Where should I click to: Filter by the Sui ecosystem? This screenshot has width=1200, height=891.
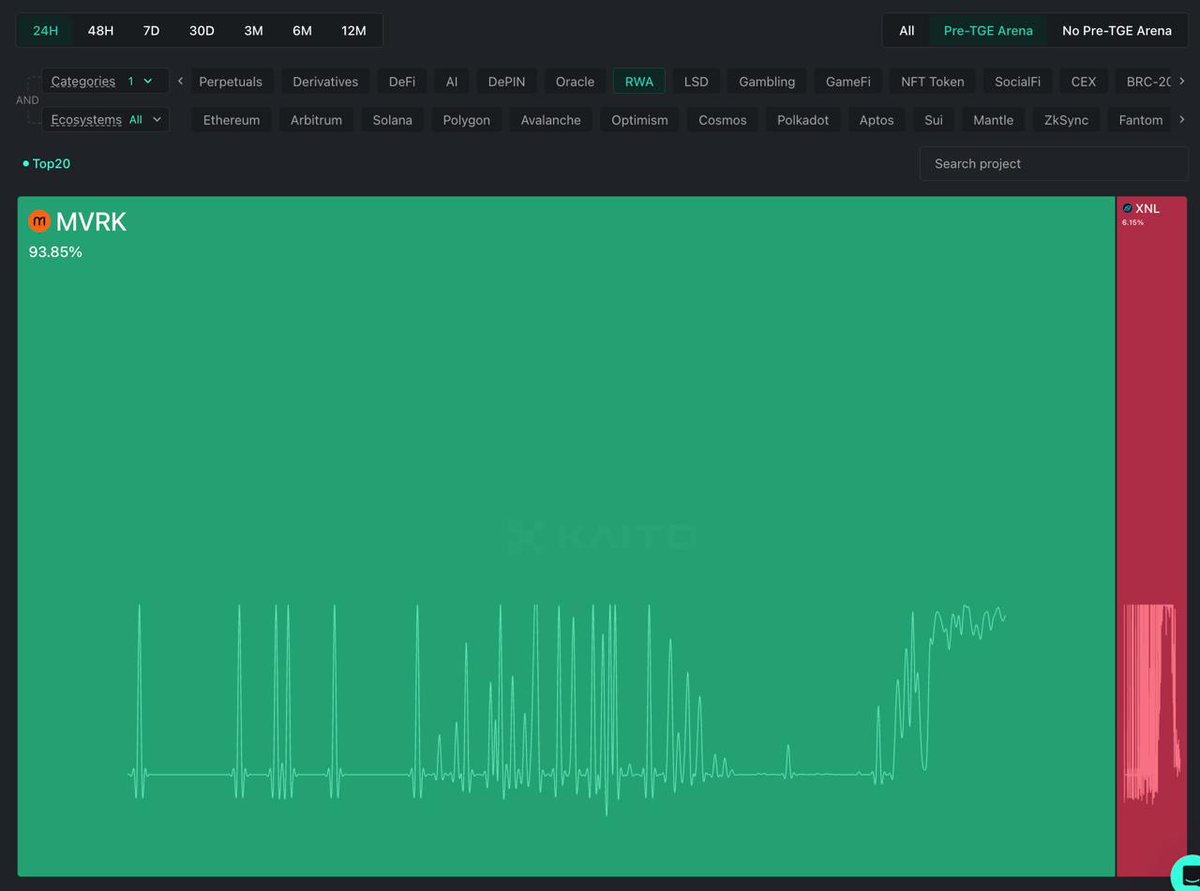coord(933,120)
